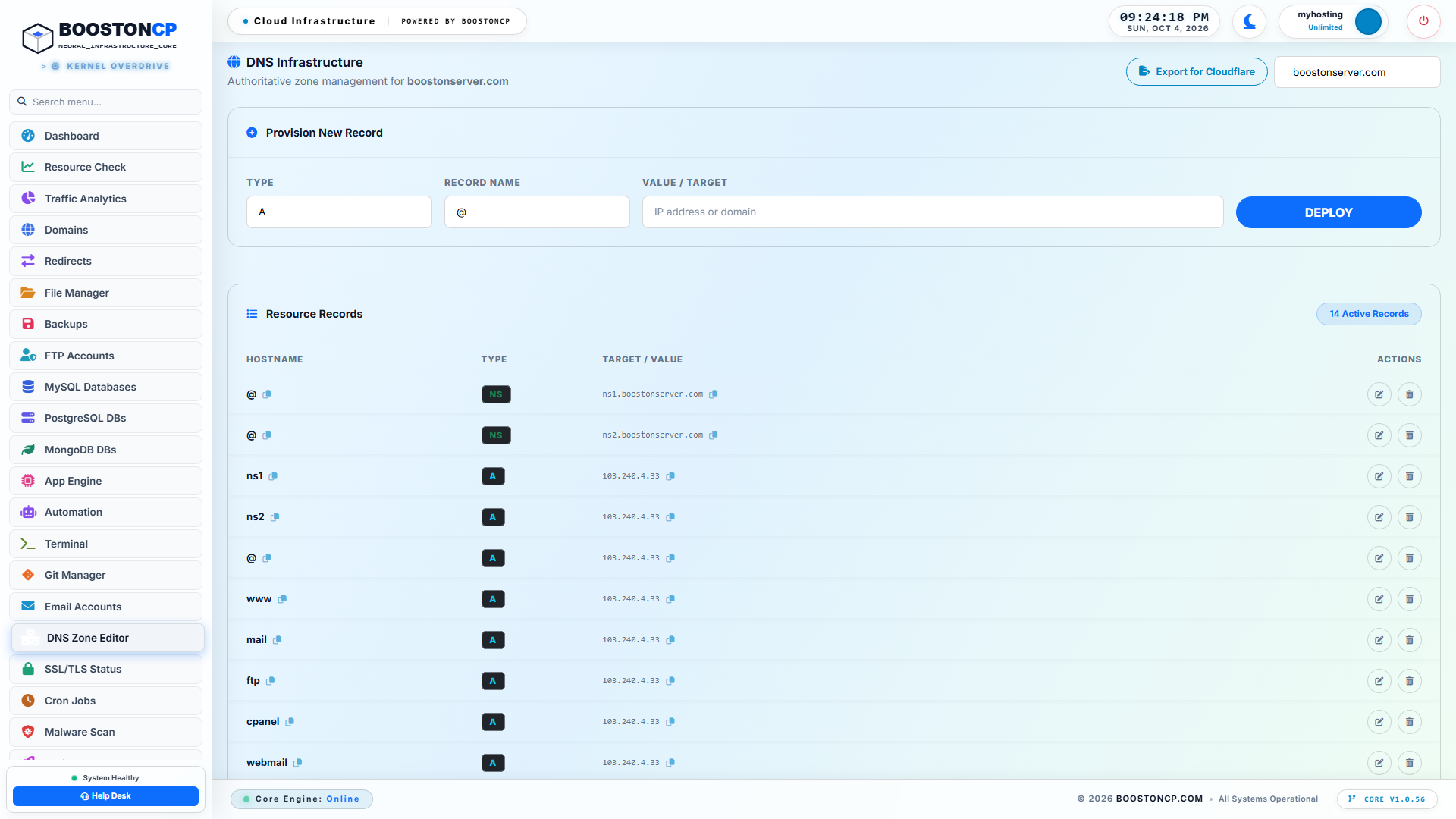1456x819 pixels.
Task: Edit the cpanel A record
Action: click(x=1379, y=722)
